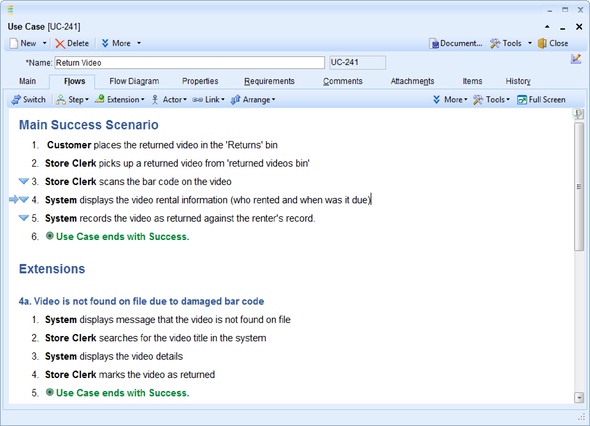The image size is (590, 426).
Task: Click the edit pencil icon beside ID field
Action: [576, 59]
